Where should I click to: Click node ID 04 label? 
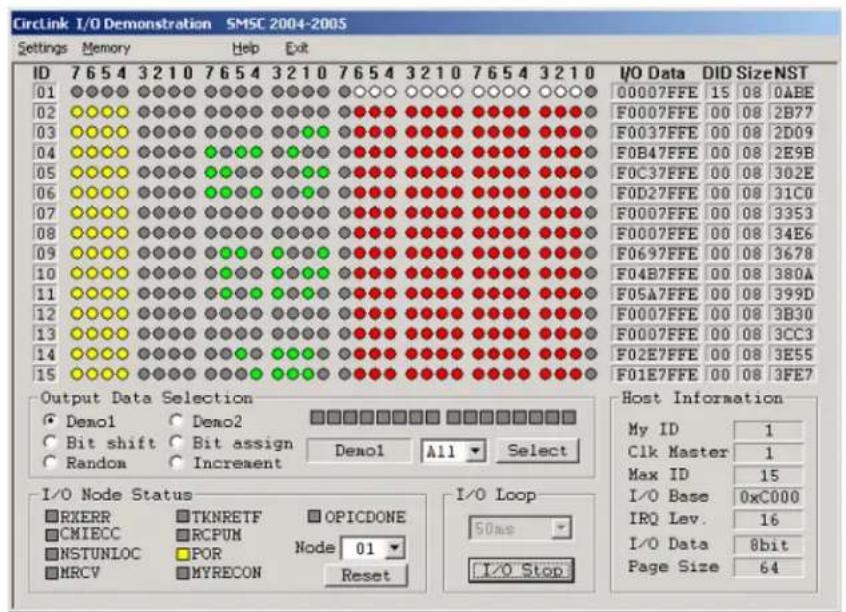(x=45, y=153)
